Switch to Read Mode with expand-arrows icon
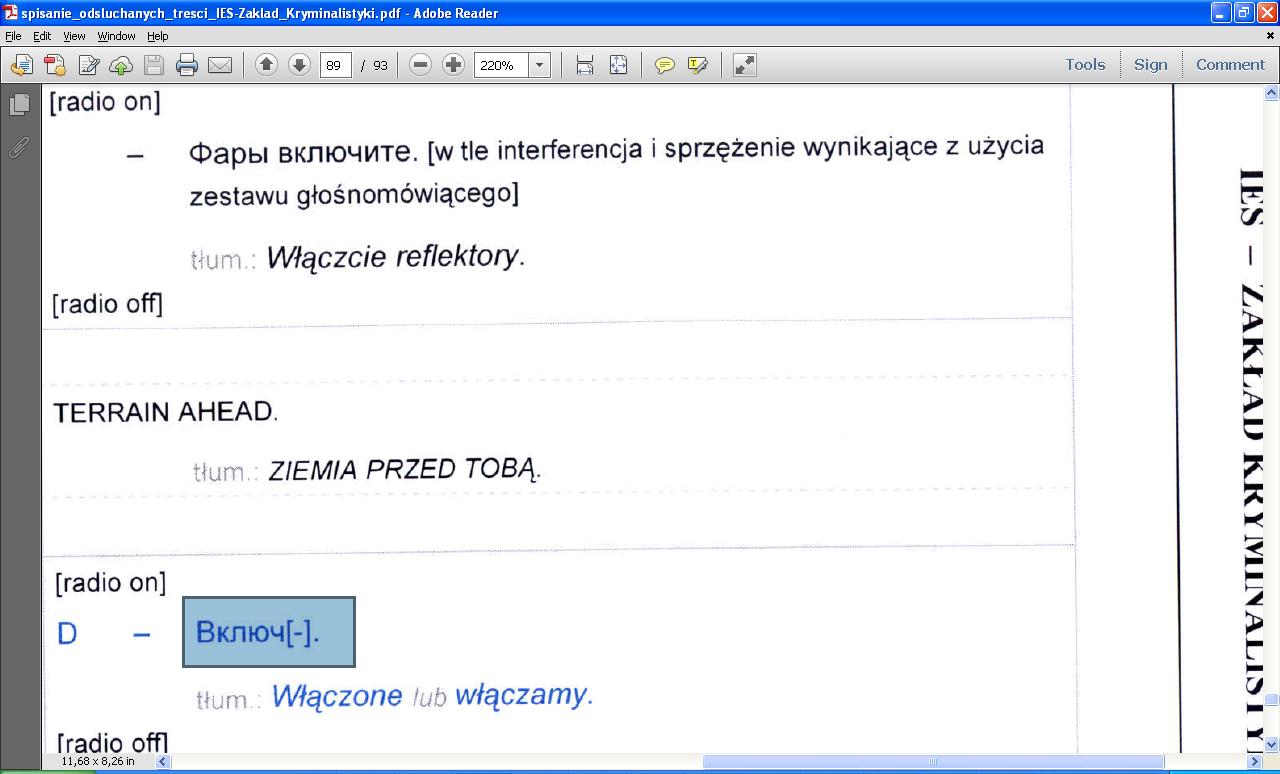 pyautogui.click(x=745, y=65)
